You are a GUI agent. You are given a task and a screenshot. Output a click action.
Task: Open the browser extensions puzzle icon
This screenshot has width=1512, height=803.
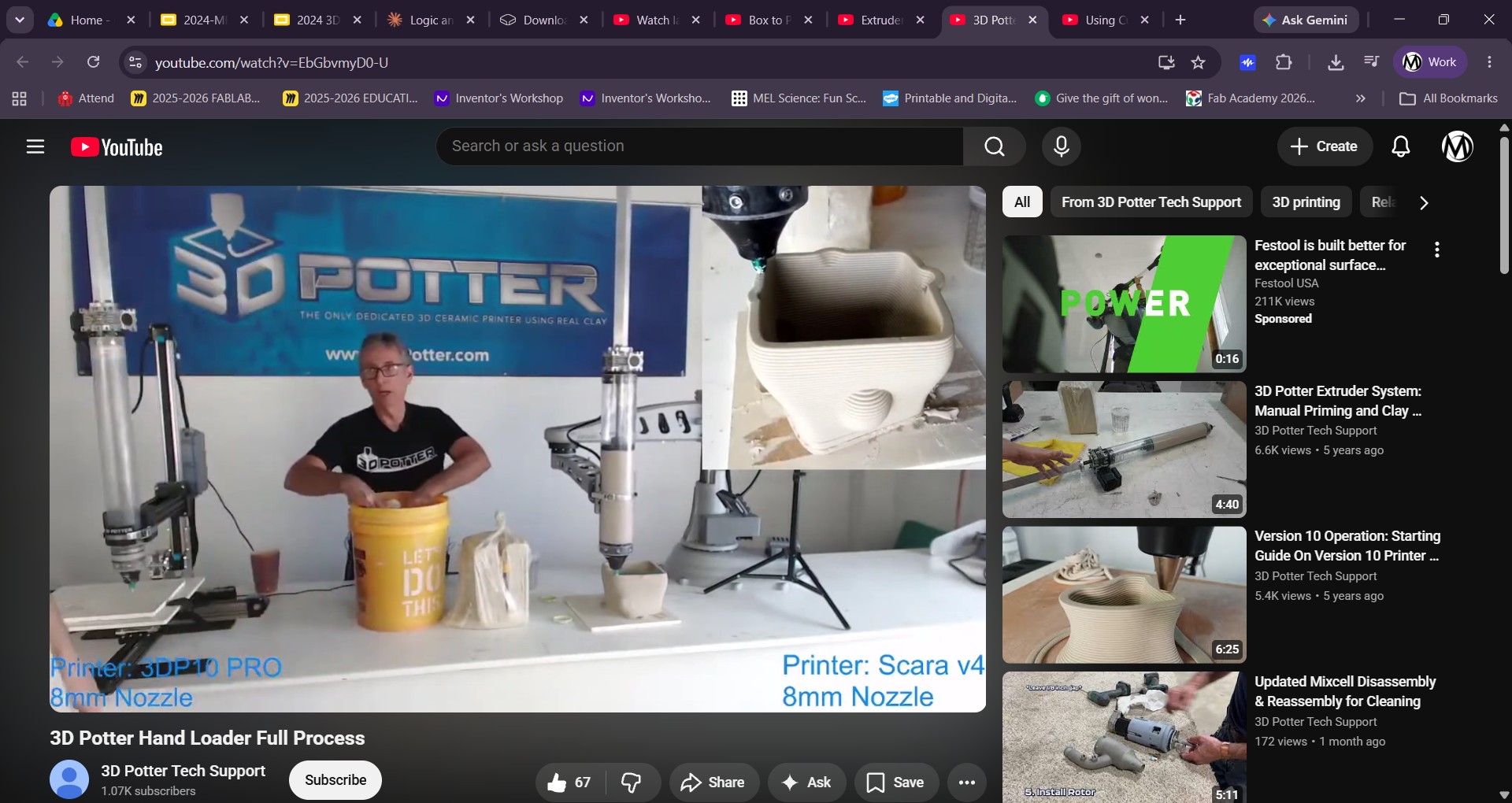point(1284,62)
